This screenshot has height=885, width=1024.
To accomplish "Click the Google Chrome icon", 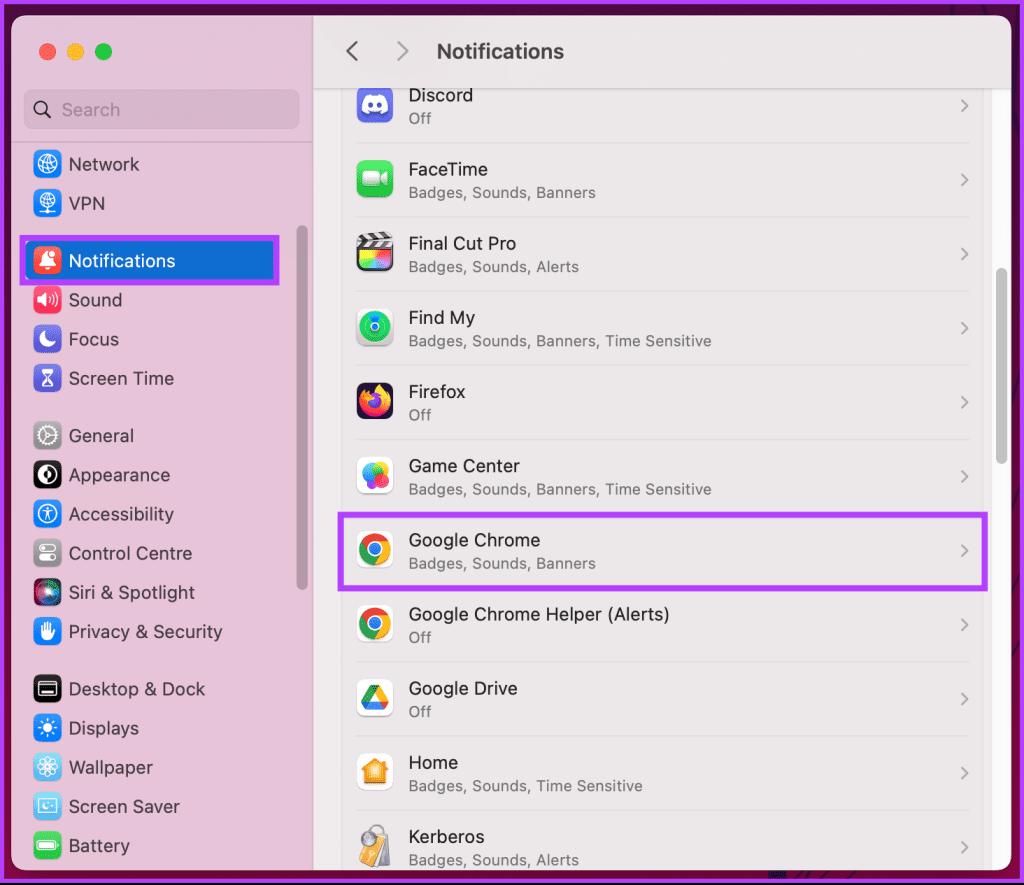I will [374, 550].
